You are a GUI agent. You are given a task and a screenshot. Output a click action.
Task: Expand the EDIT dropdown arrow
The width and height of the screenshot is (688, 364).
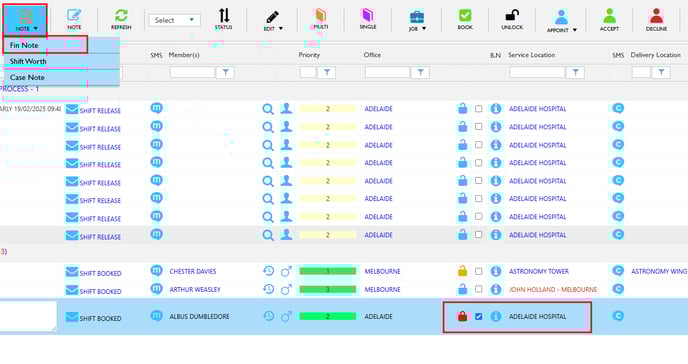click(x=281, y=29)
